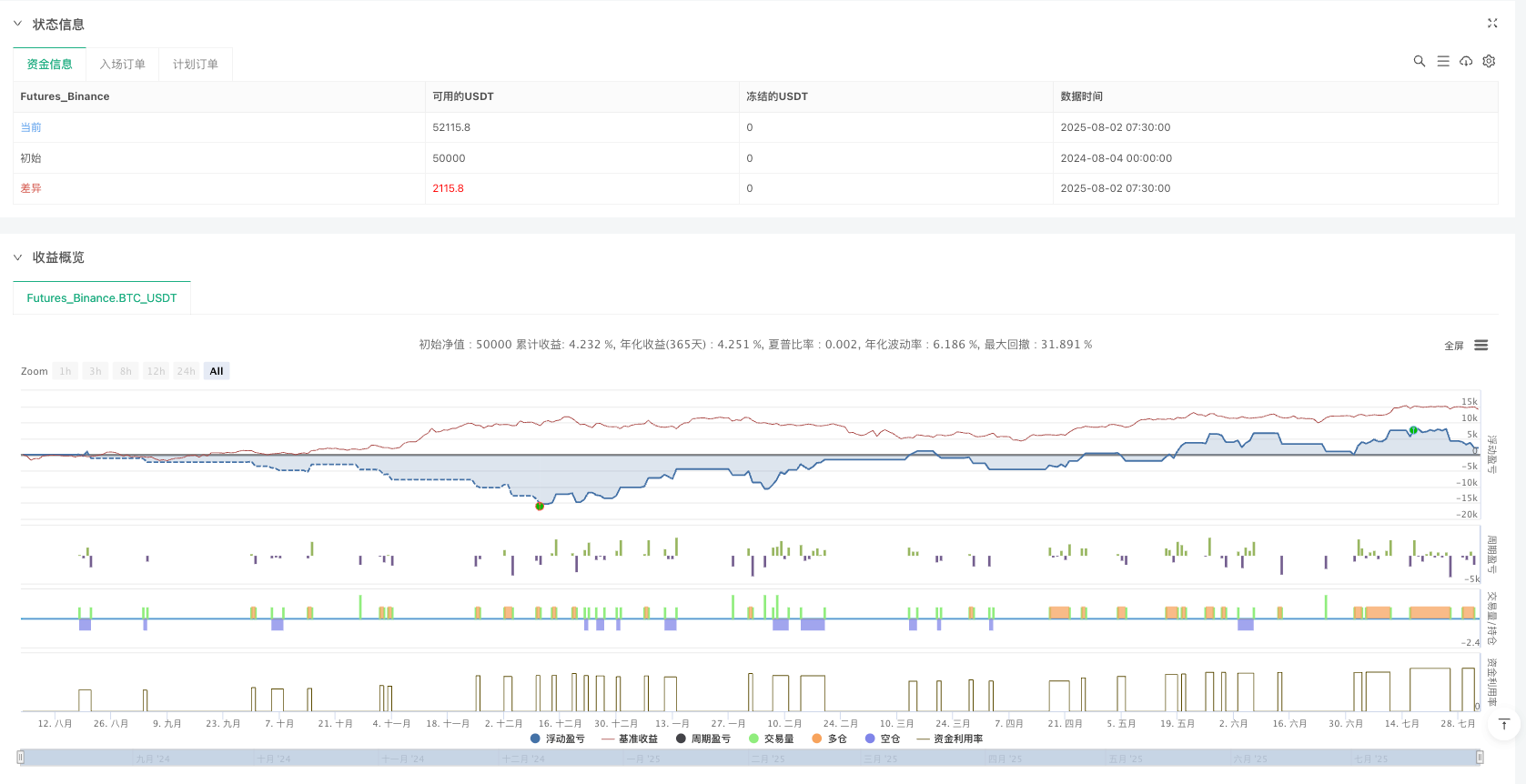Click the cloud download icon

[1466, 61]
